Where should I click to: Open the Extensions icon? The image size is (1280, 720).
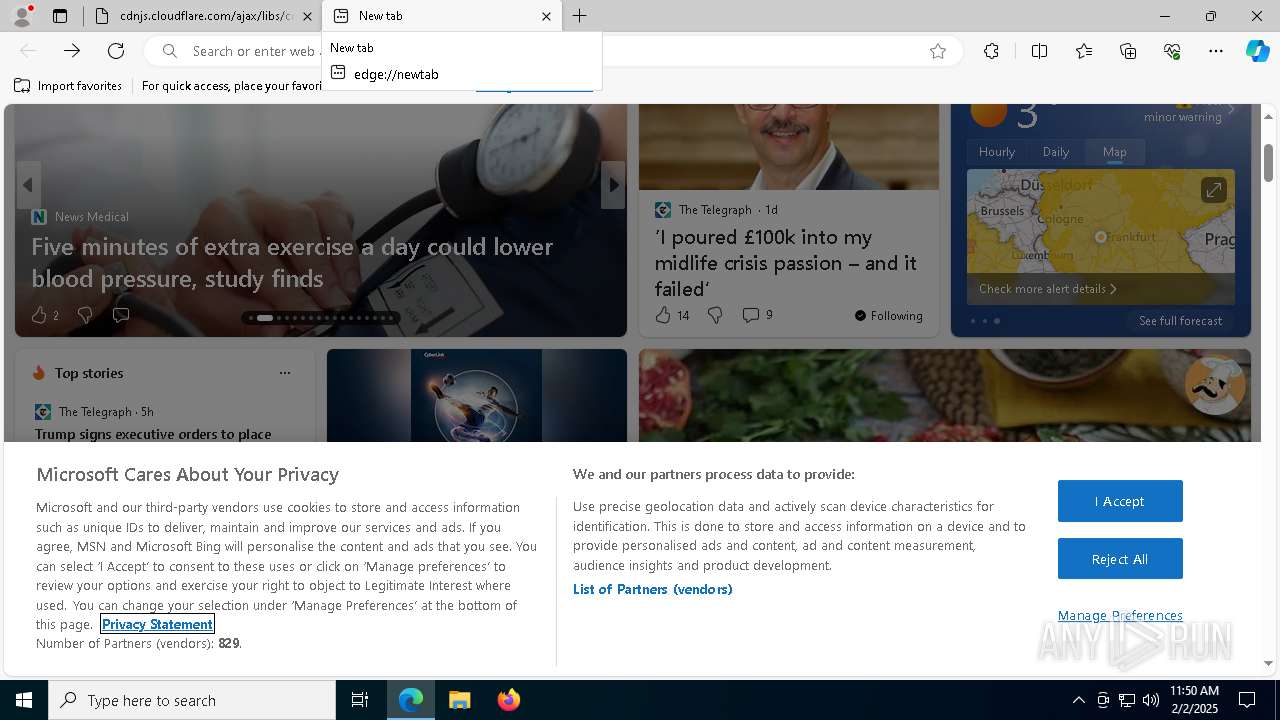pos(991,51)
